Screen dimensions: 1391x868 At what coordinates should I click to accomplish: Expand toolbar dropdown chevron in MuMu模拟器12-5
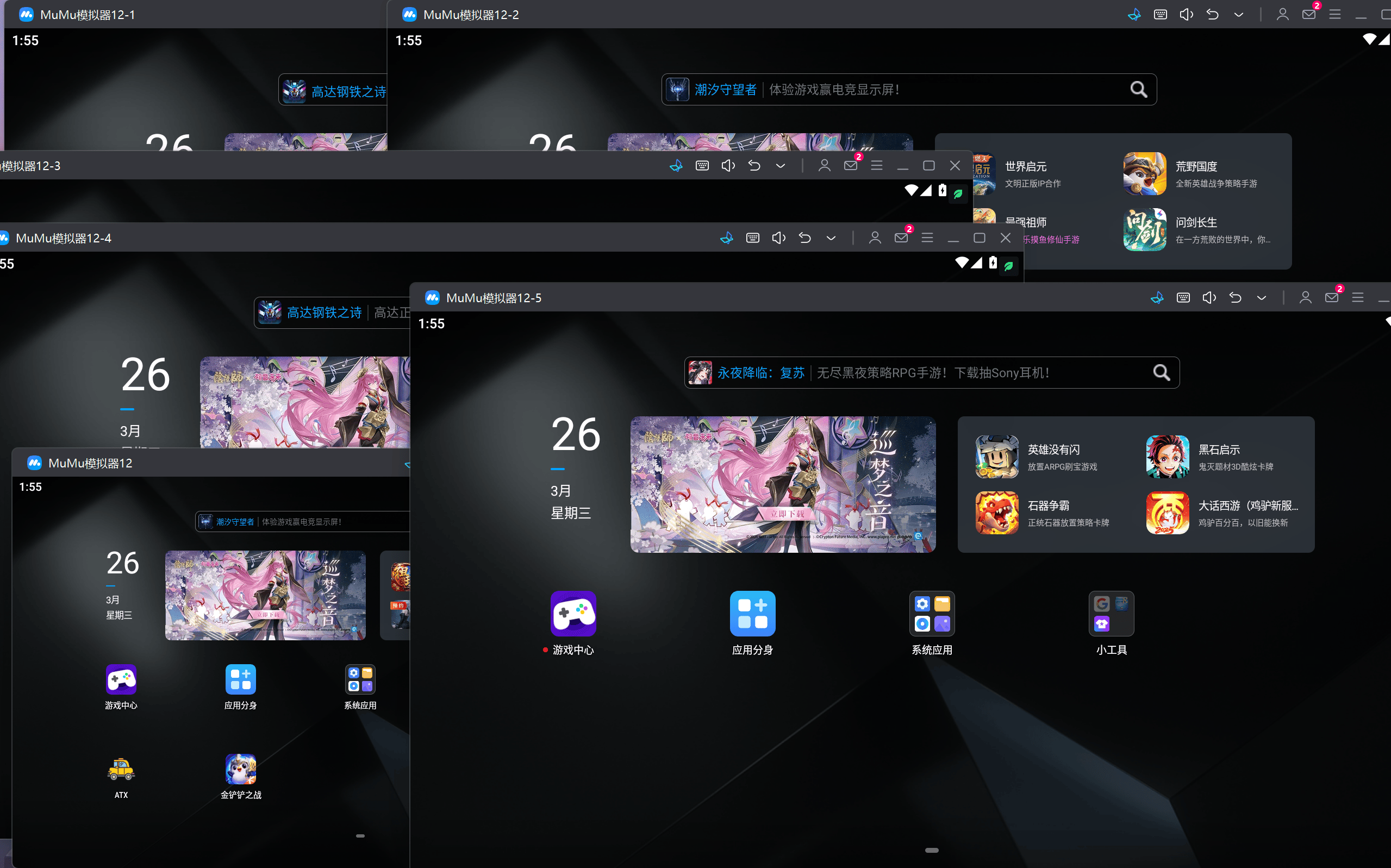click(x=1261, y=297)
